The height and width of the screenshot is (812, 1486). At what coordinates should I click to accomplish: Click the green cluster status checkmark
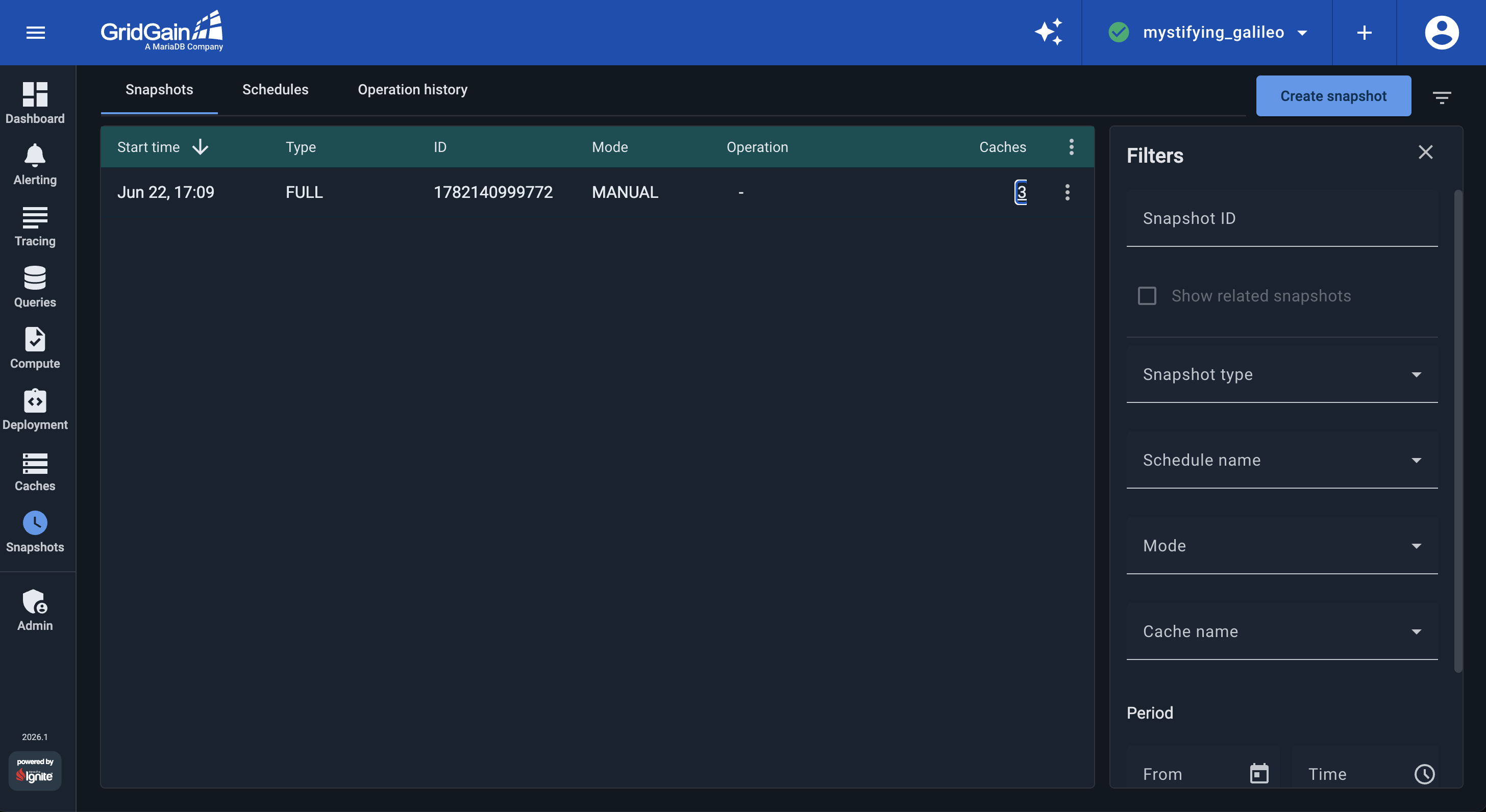[1119, 32]
